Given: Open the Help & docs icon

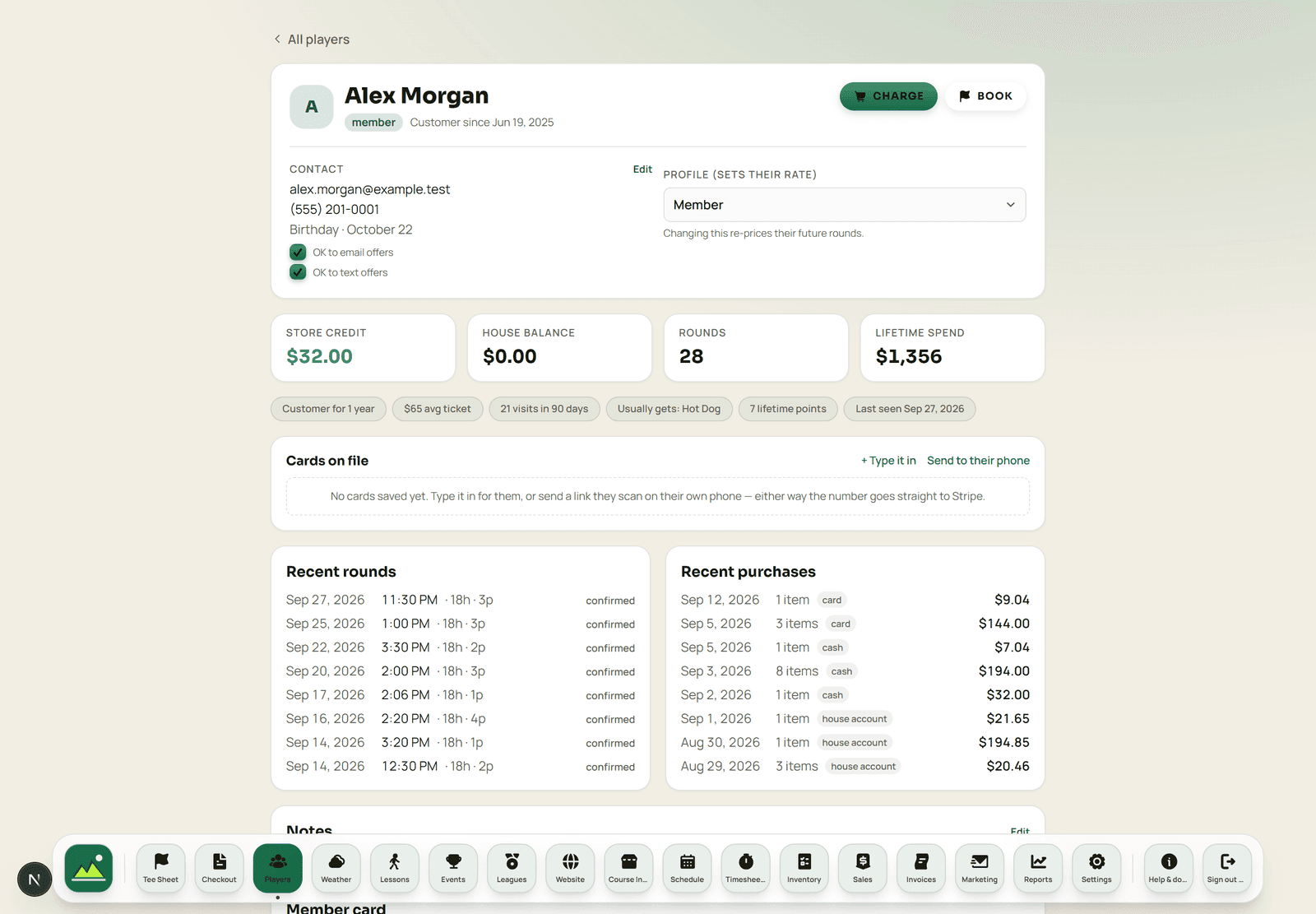Looking at the screenshot, I should 1169,868.
